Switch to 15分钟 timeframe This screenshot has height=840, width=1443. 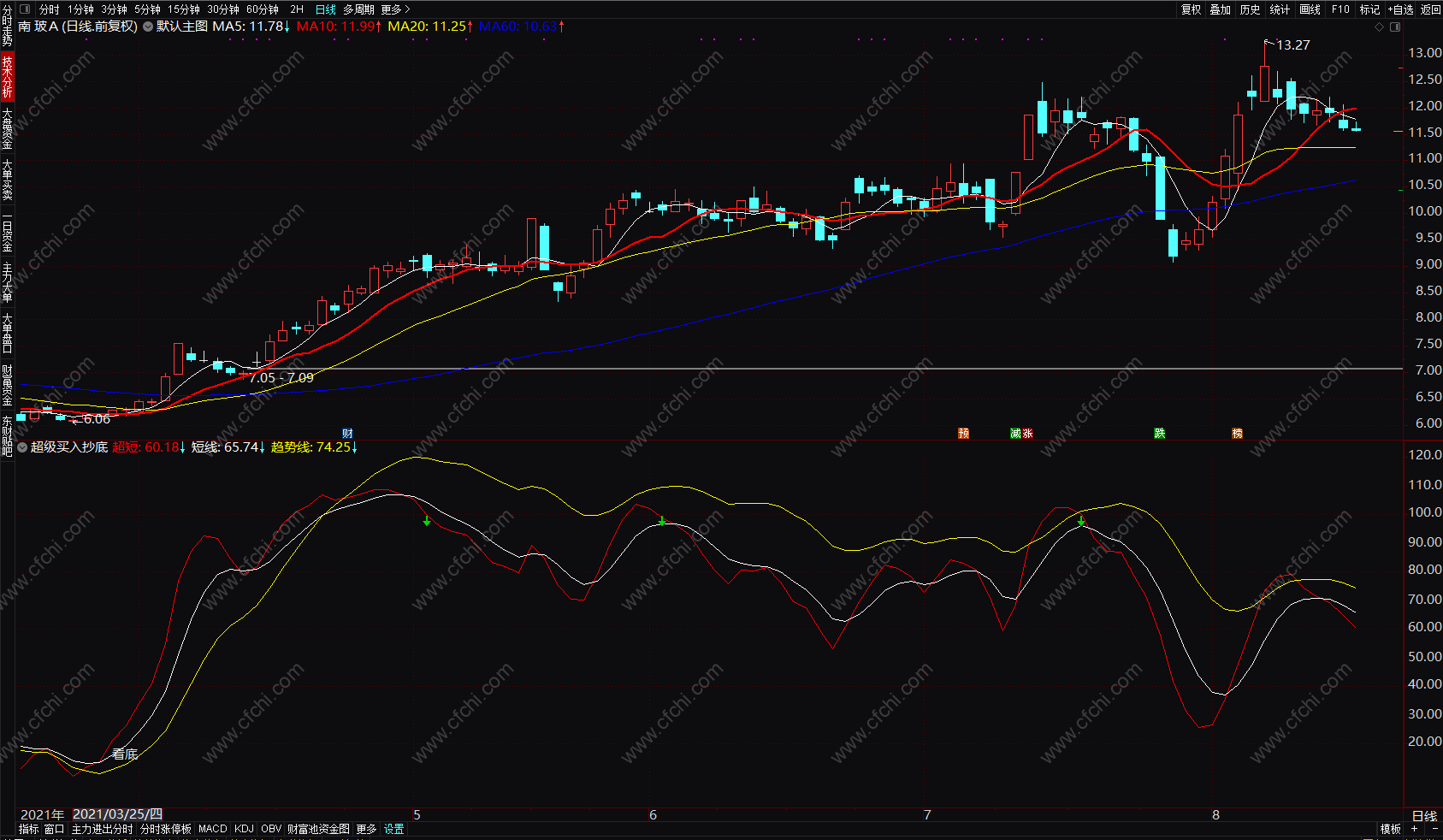click(x=184, y=9)
